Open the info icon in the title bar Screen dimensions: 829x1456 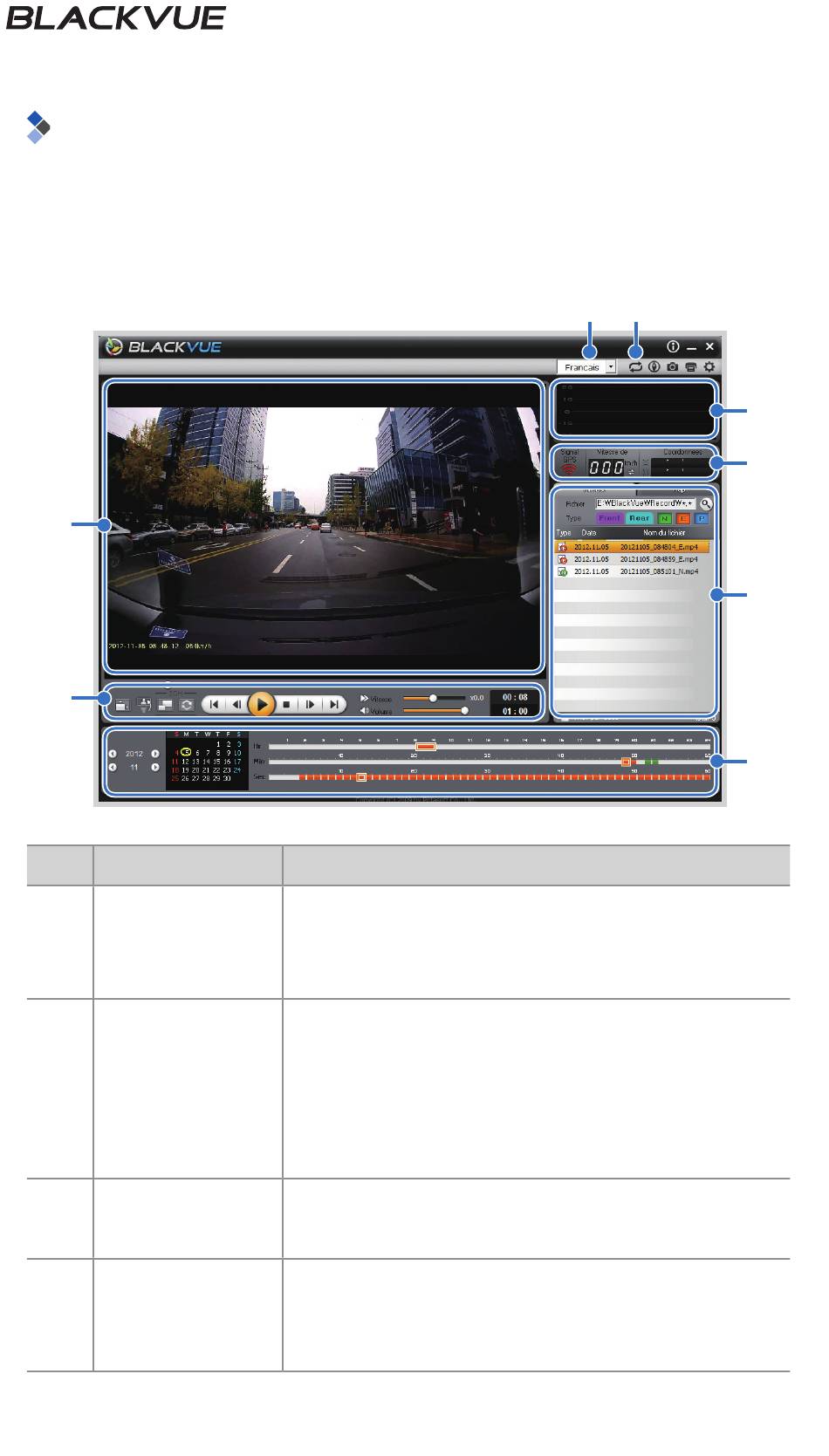pyautogui.click(x=673, y=346)
